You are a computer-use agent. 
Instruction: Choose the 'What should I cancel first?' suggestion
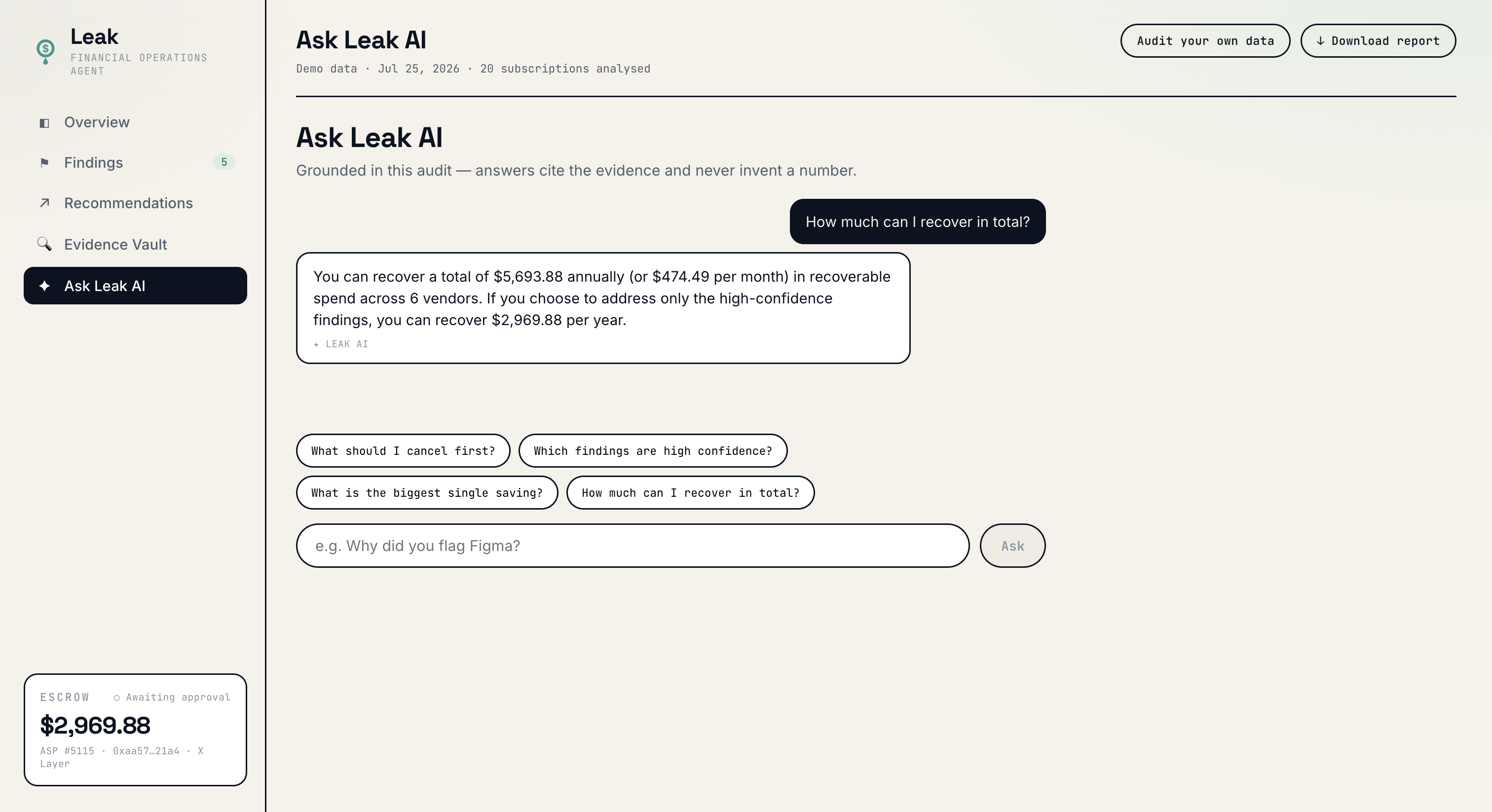403,450
